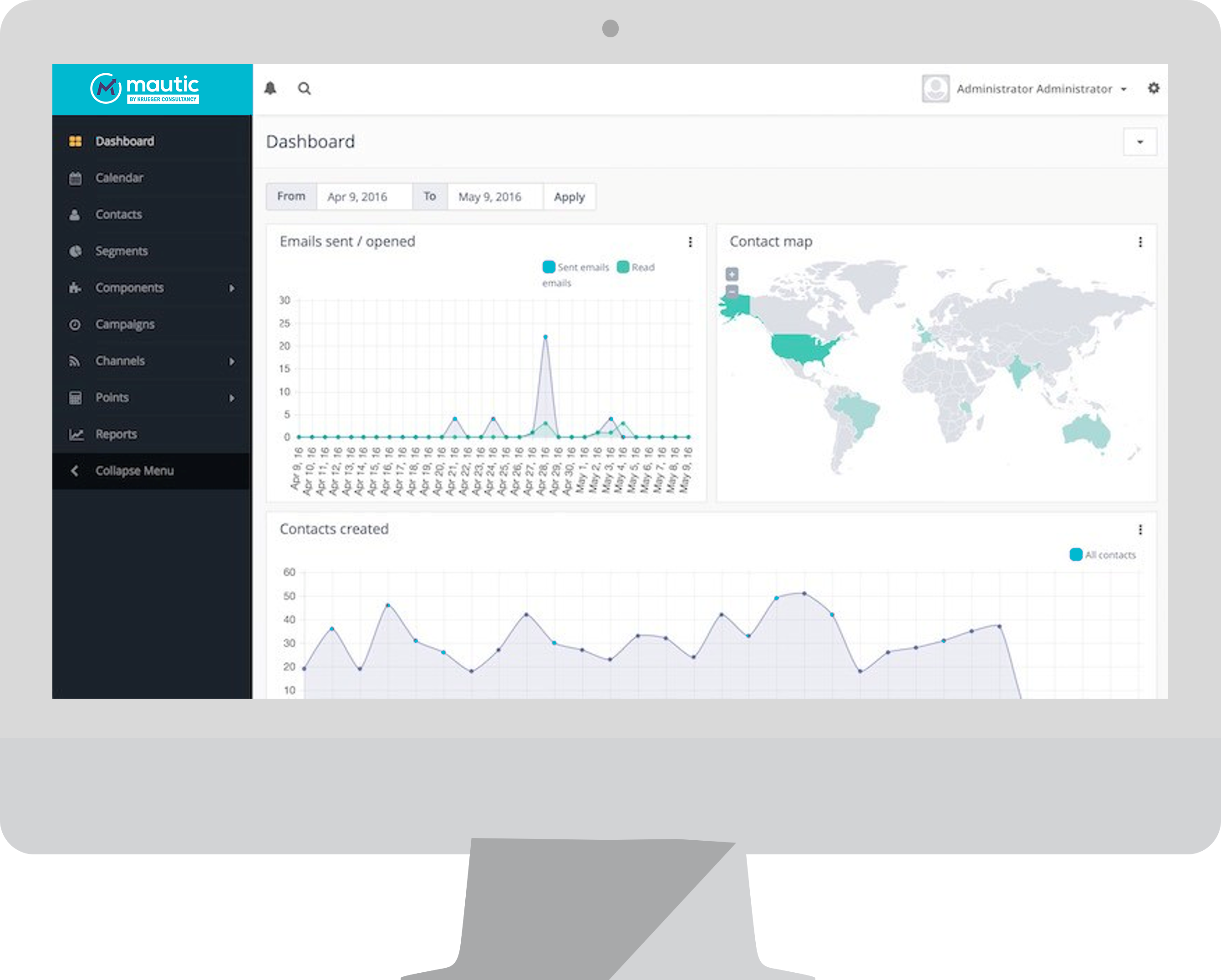1221x980 pixels.
Task: Open settings gear icon
Action: pos(1153,88)
